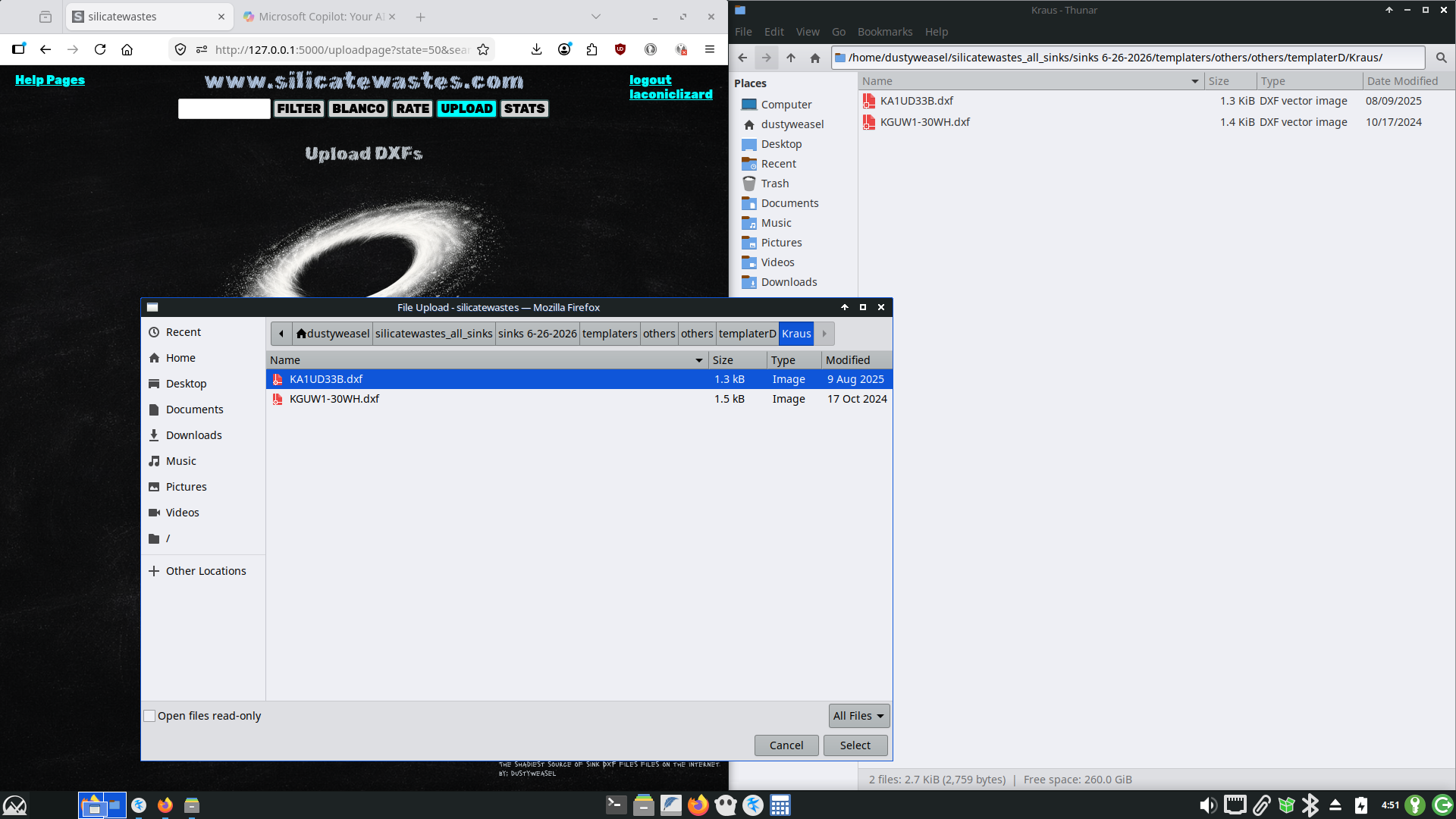The width and height of the screenshot is (1456, 819).
Task: Click website filter text input box
Action: pos(224,109)
